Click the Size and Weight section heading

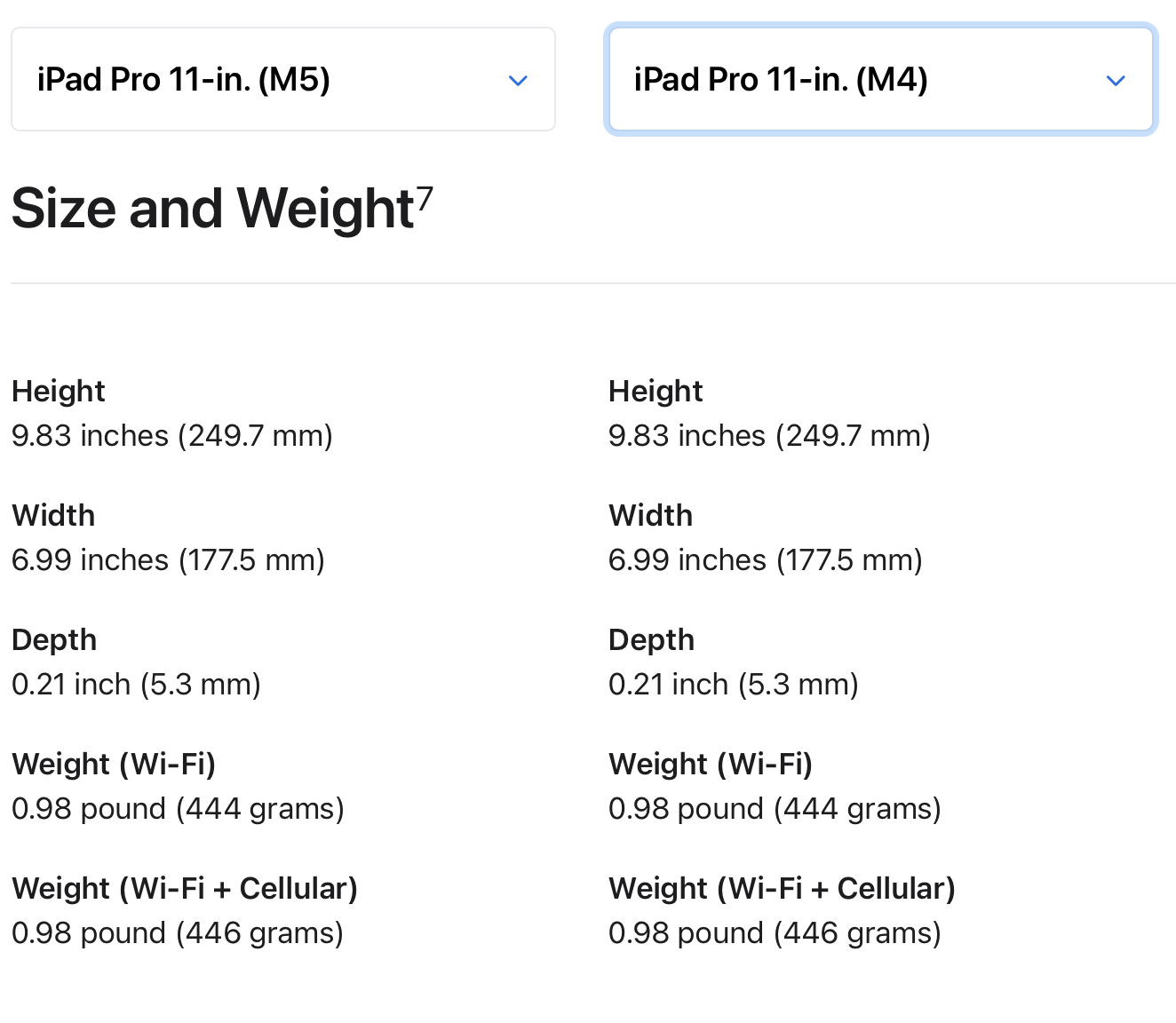click(x=213, y=209)
